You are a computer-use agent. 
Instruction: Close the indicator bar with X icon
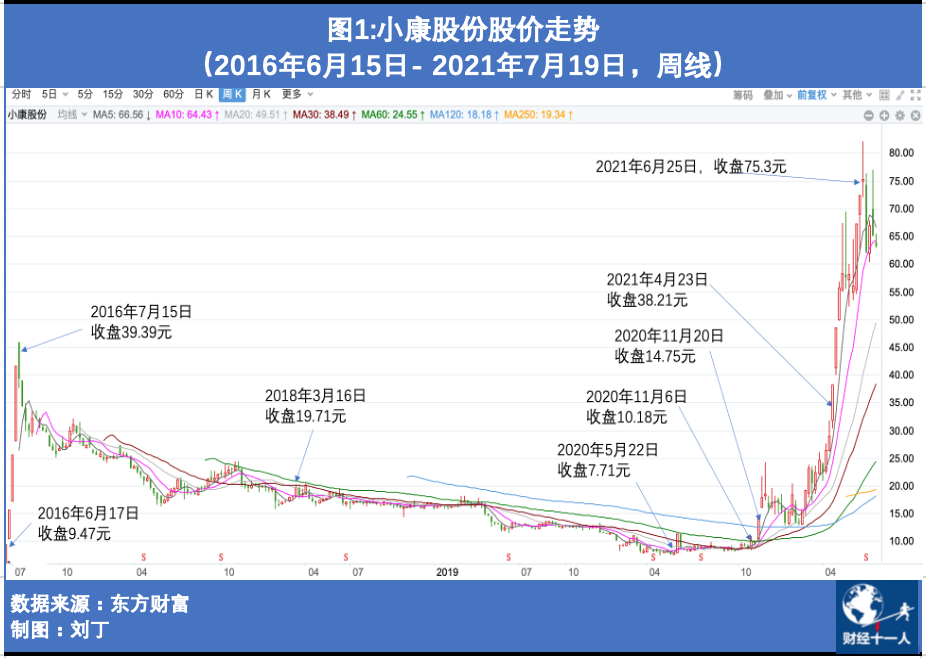coord(915,115)
